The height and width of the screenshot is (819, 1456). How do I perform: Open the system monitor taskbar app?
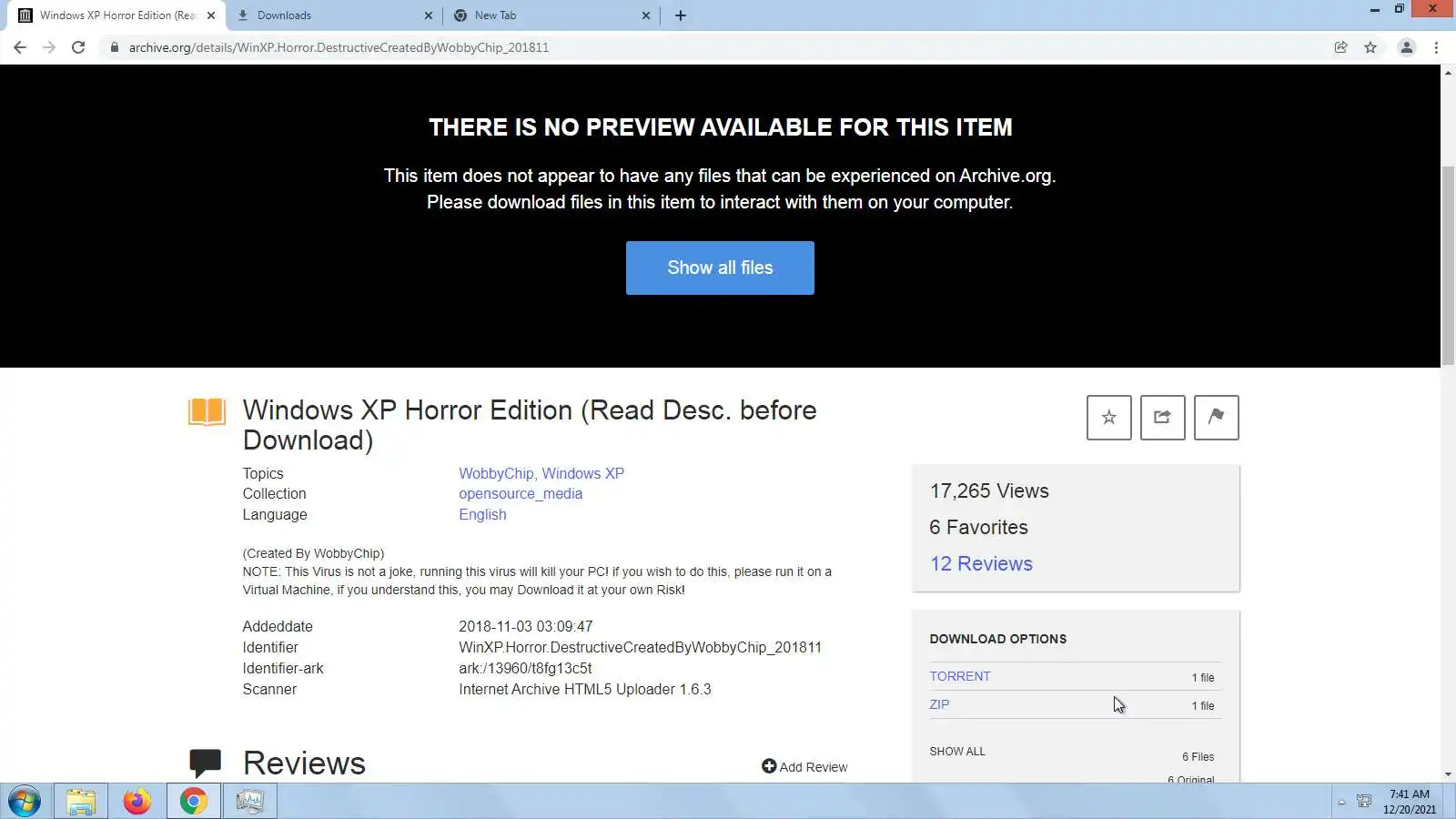point(249,802)
